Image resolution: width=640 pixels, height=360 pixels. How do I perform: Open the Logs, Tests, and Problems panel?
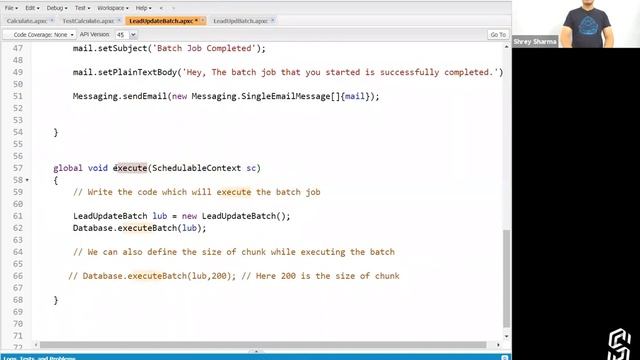point(40,358)
